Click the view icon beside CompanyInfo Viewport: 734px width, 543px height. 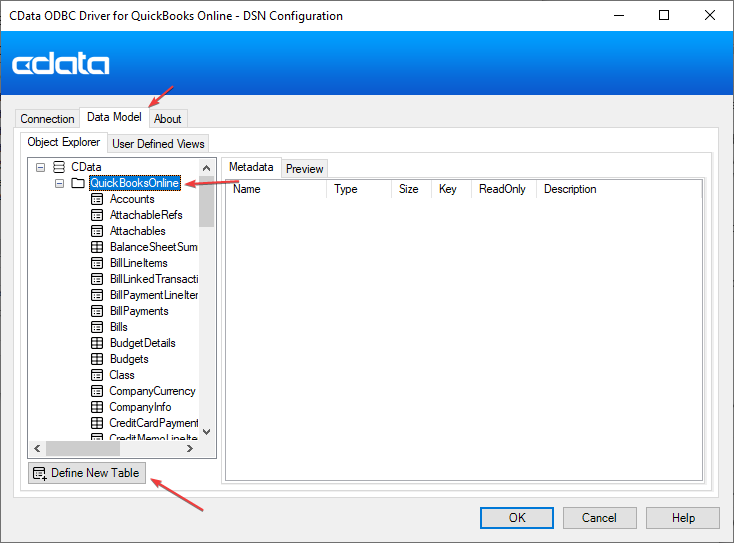tap(97, 407)
